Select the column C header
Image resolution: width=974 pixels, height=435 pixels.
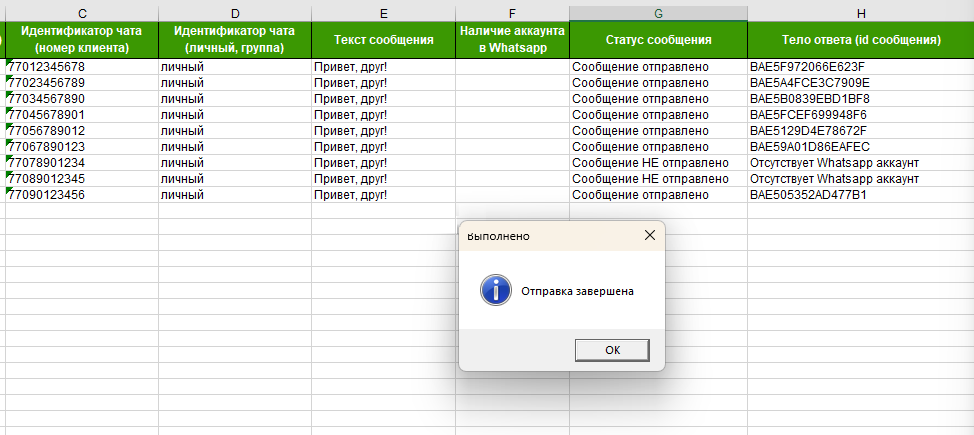click(x=81, y=12)
